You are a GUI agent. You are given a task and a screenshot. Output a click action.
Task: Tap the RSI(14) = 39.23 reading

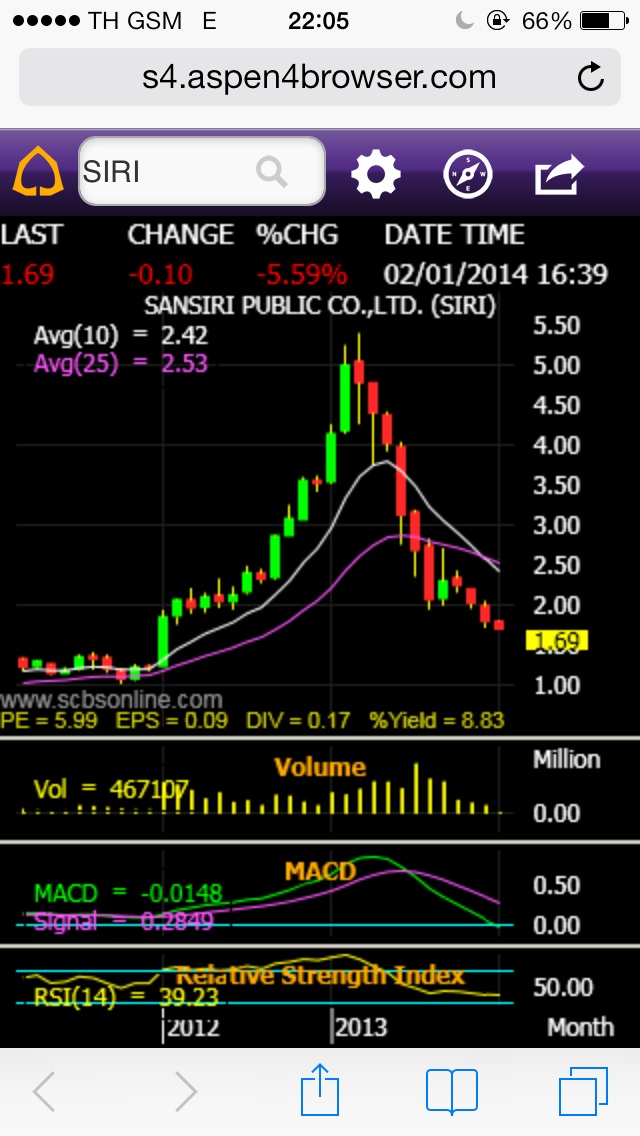point(126,998)
